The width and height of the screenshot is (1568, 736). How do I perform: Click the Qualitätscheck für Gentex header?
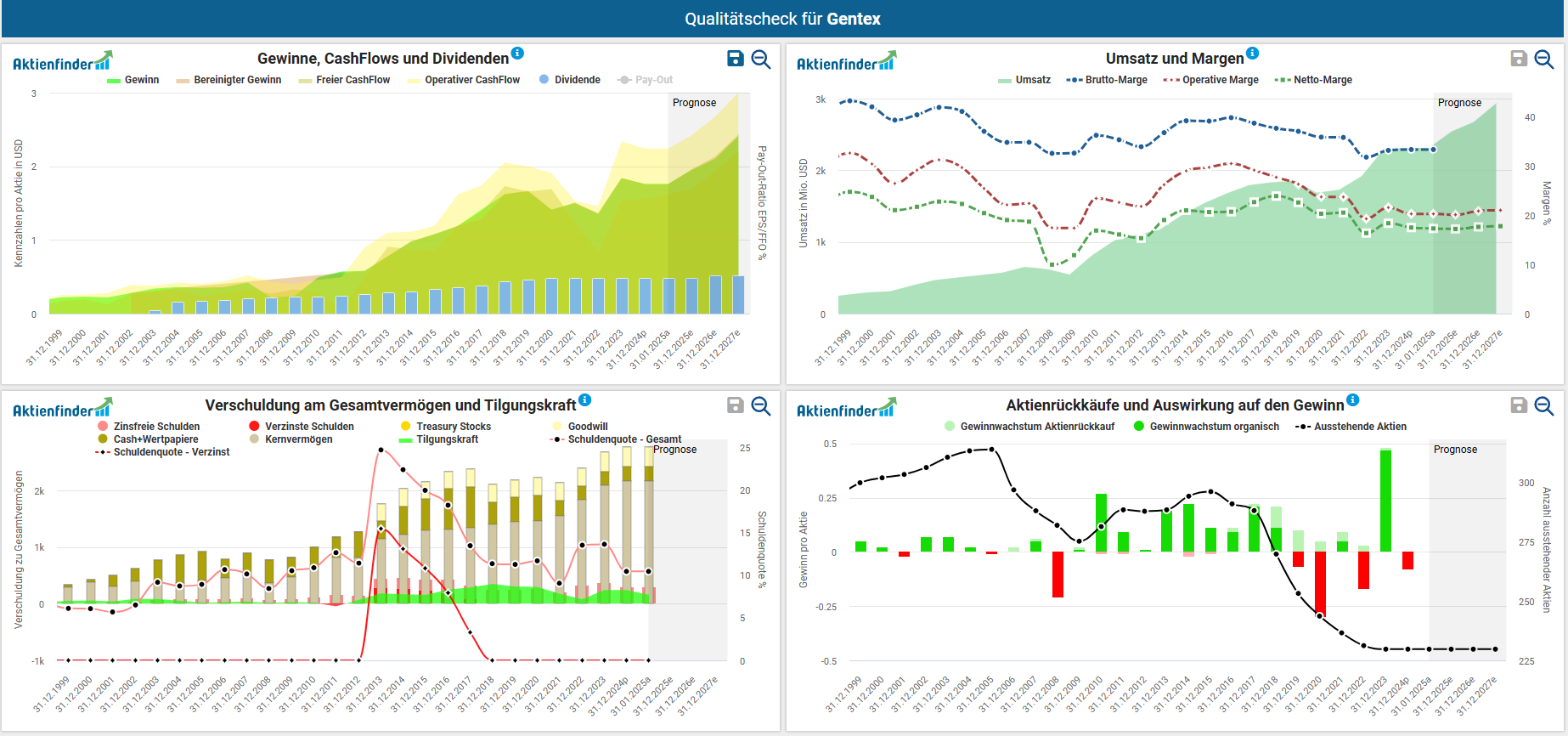pyautogui.click(x=782, y=19)
